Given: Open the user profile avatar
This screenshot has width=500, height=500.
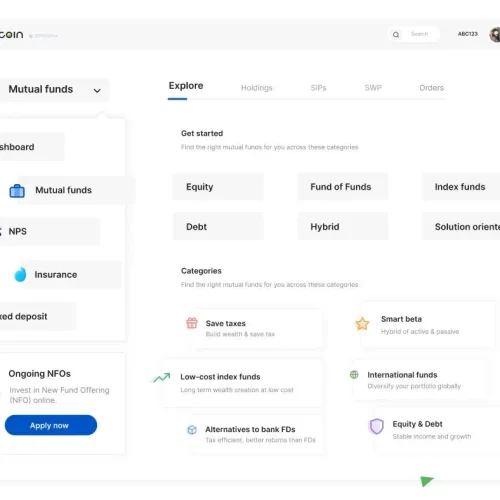Looking at the screenshot, I should click(495, 34).
